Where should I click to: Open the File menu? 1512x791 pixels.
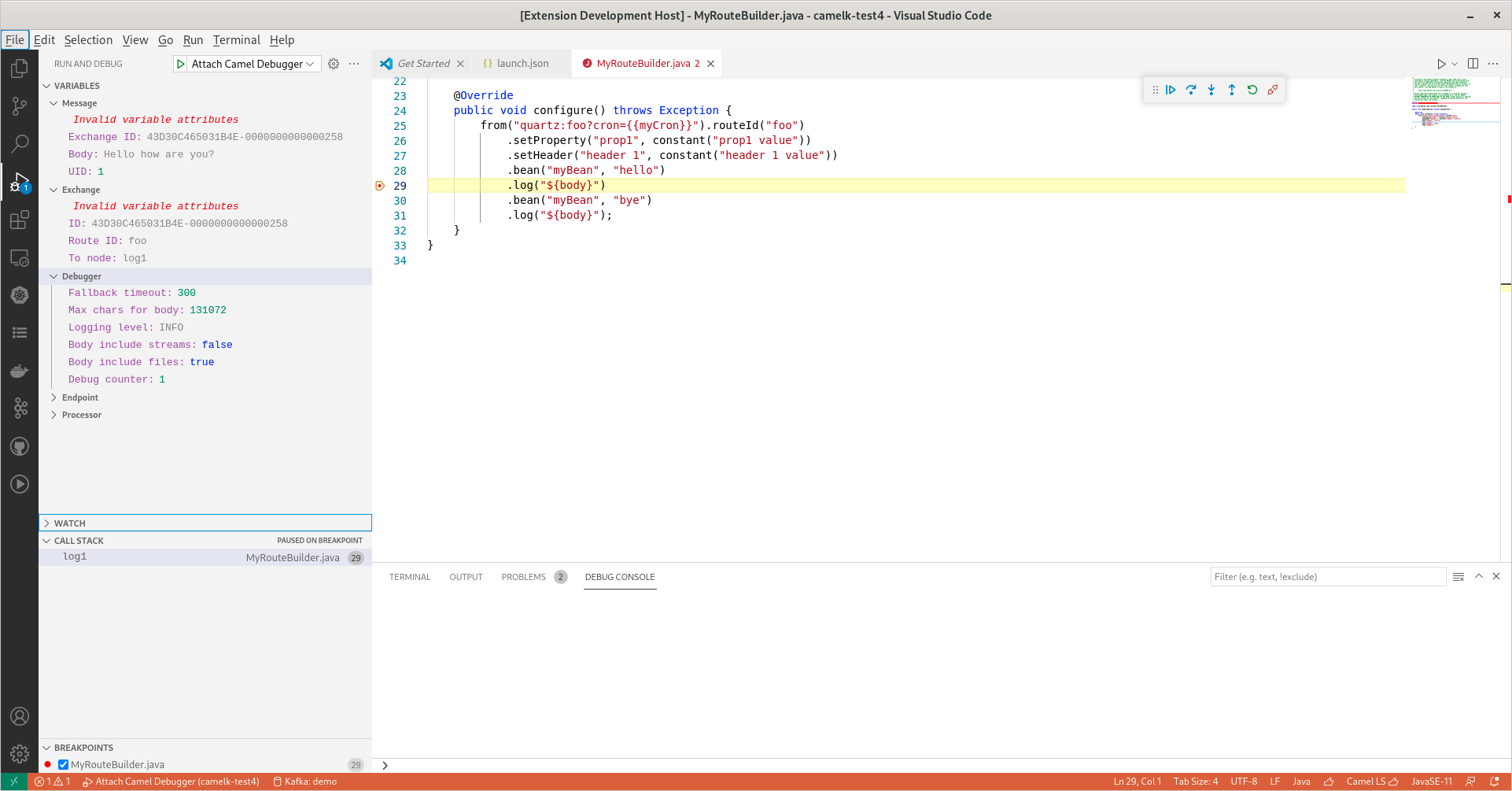pyautogui.click(x=15, y=40)
